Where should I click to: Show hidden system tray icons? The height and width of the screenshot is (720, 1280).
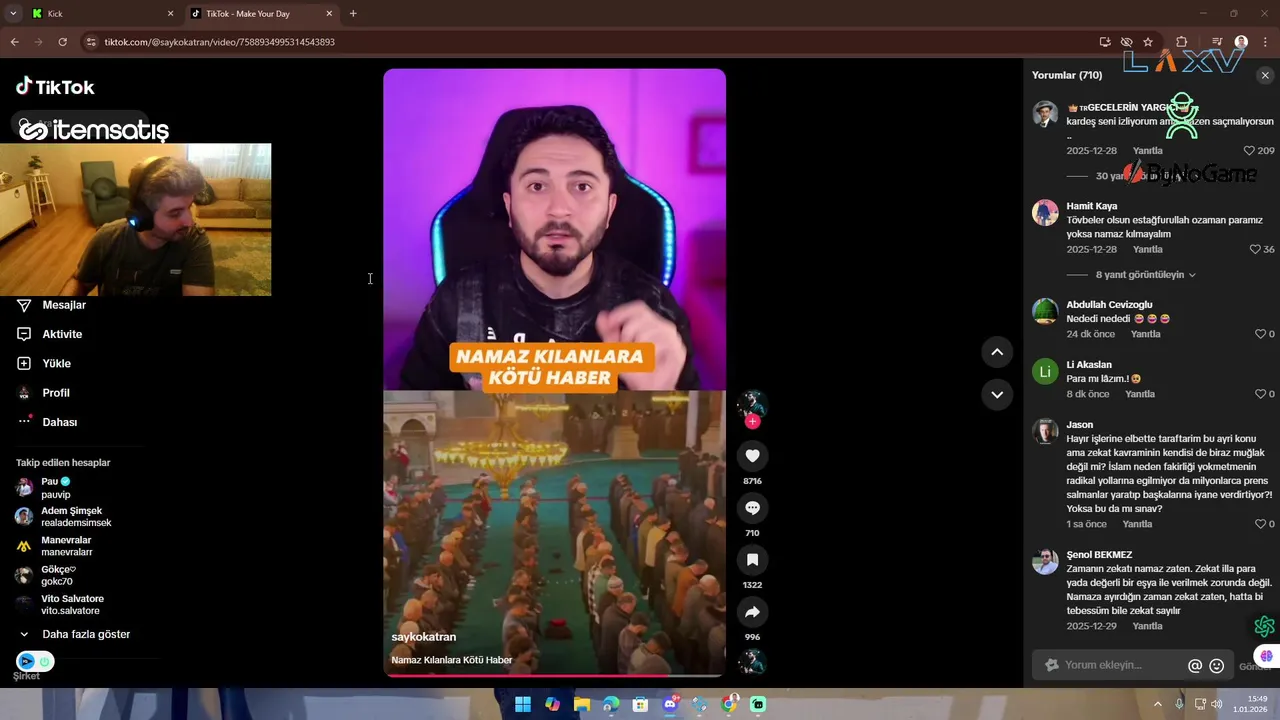tap(1158, 704)
